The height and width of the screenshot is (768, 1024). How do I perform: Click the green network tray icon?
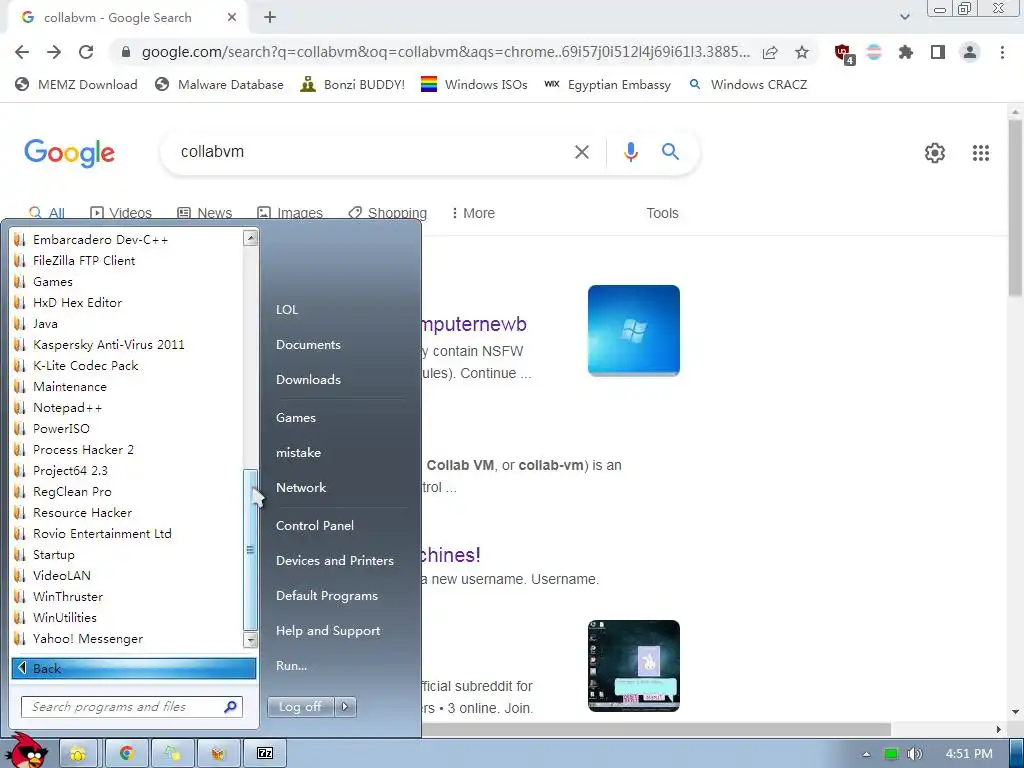(891, 754)
